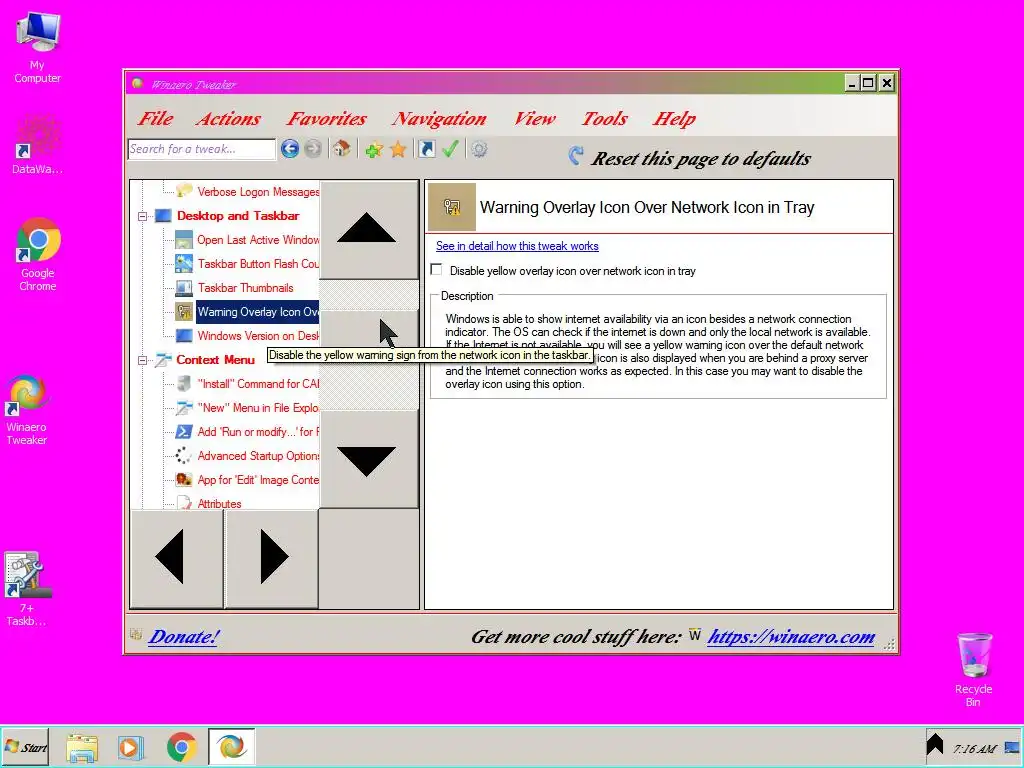Click the Start button
This screenshot has width=1024, height=768.
pos(25,747)
